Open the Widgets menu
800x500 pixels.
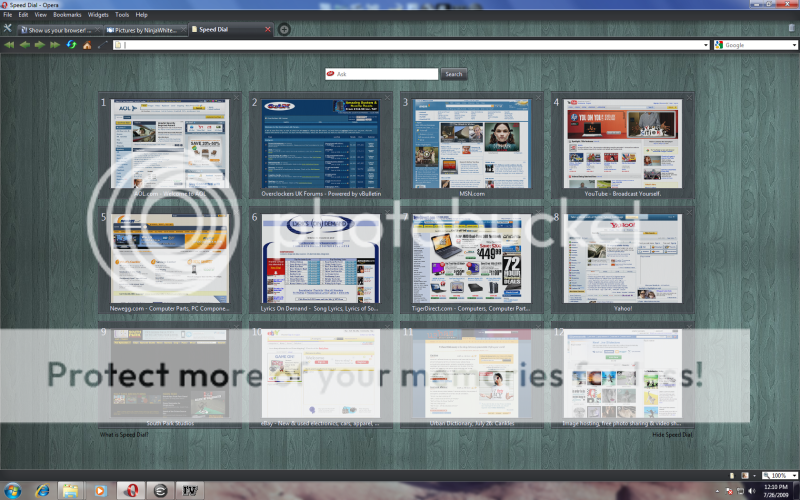click(x=98, y=15)
